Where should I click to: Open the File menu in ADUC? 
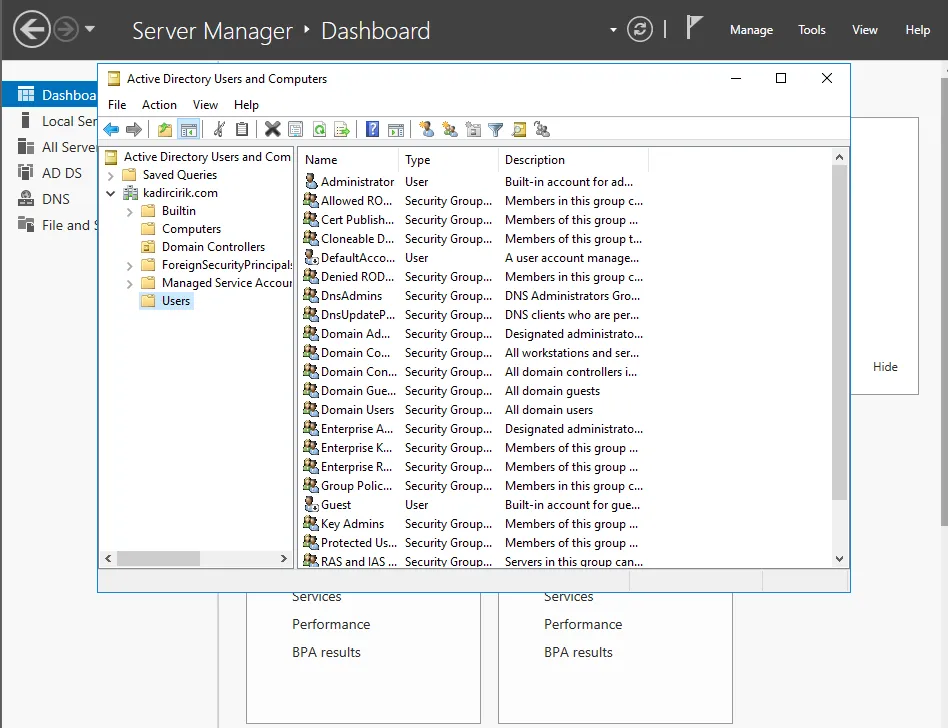tap(117, 105)
